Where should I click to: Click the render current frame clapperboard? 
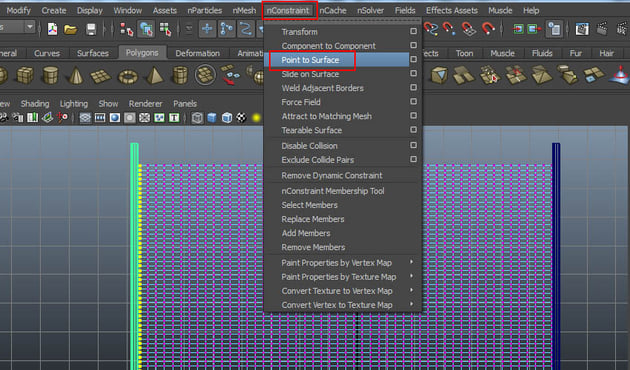click(602, 29)
